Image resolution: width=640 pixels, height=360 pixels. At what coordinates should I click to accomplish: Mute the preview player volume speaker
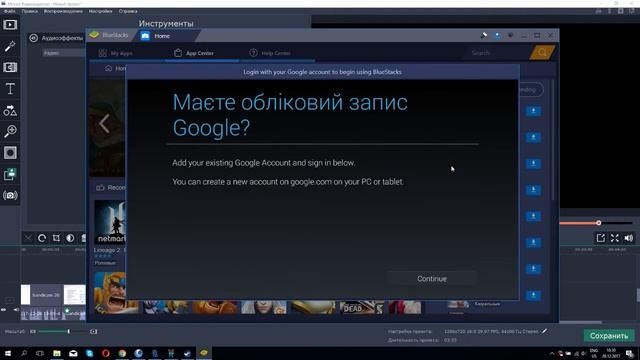(629, 238)
